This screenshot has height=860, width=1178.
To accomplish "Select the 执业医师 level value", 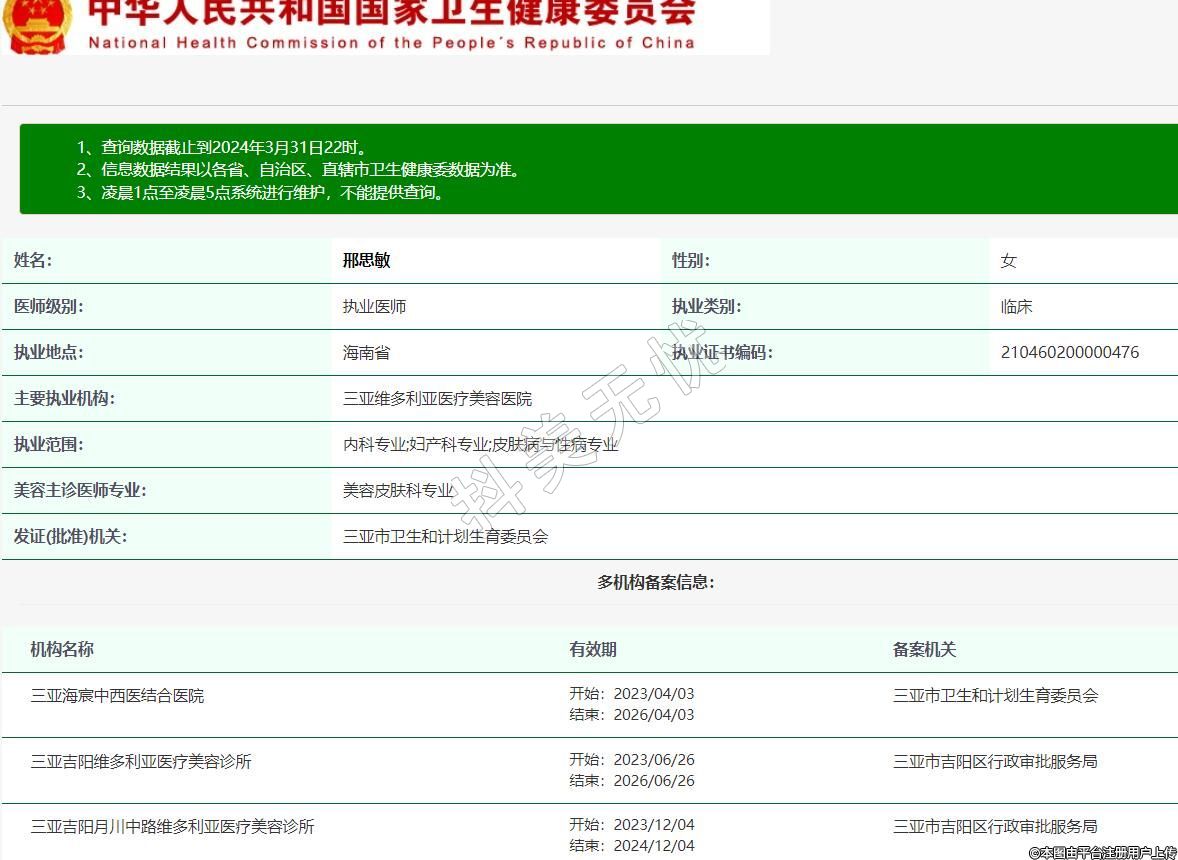I will pos(374,307).
